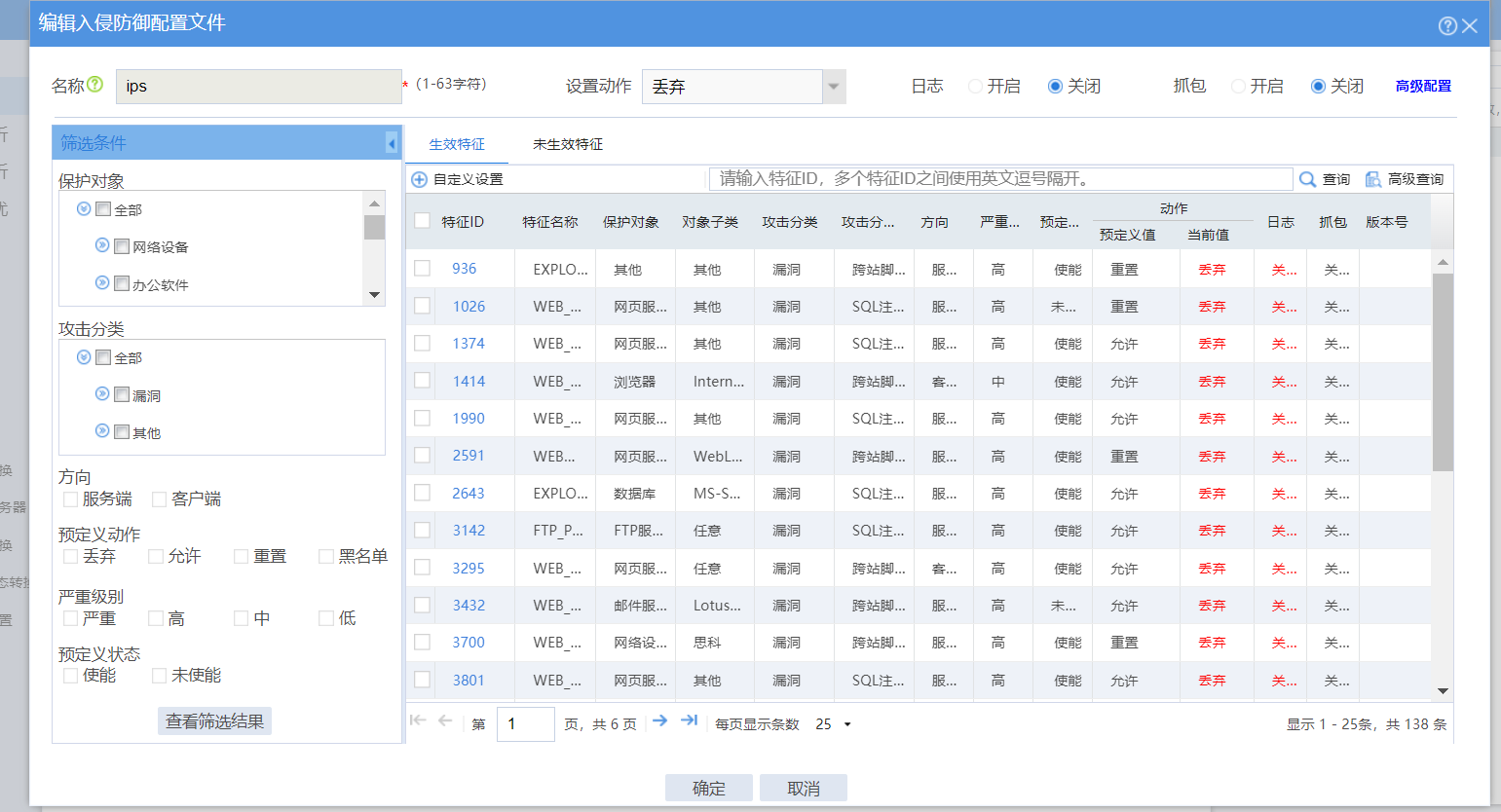
Task: Click the 保护对象 tree scrollbar thumb
Action: (x=374, y=227)
